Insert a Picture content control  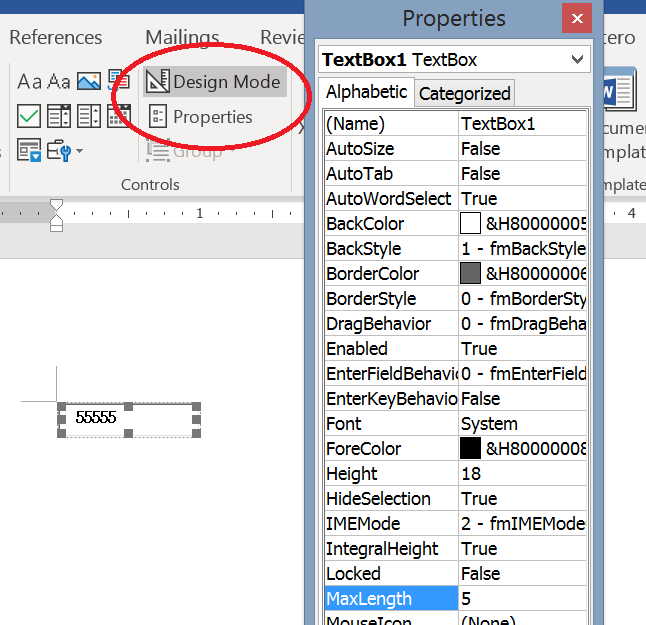coord(88,82)
